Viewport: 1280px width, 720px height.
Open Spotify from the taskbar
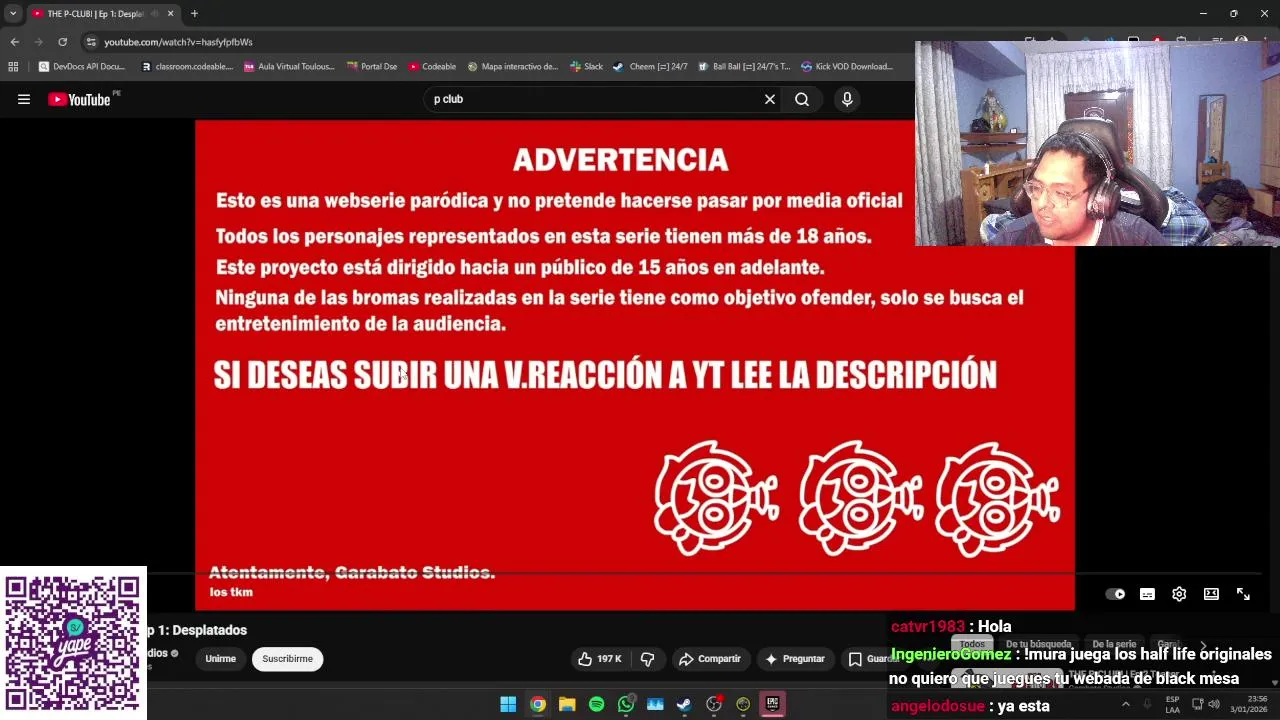[597, 704]
